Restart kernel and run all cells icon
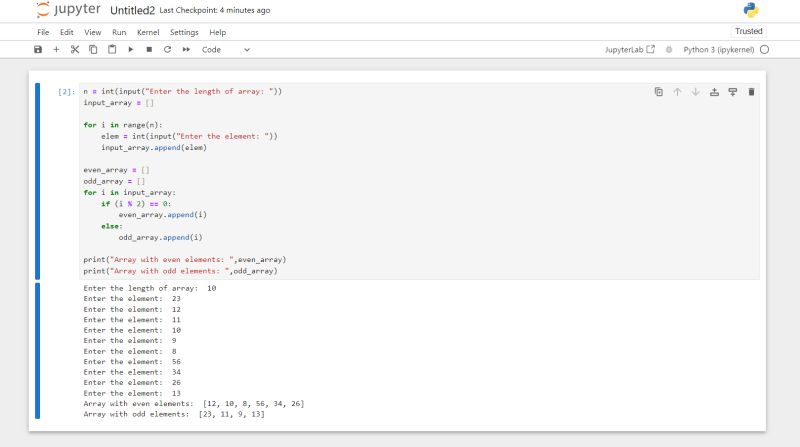Image resolution: width=800 pixels, height=447 pixels. (x=186, y=49)
